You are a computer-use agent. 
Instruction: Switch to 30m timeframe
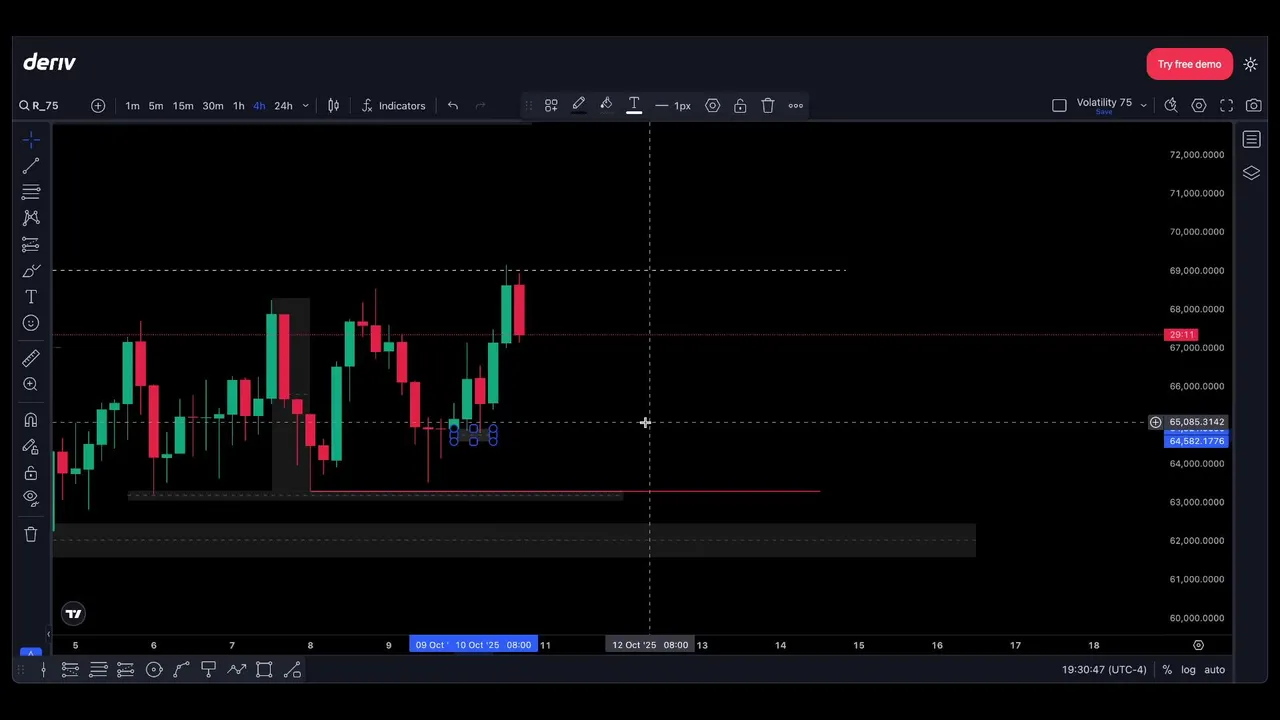point(213,106)
